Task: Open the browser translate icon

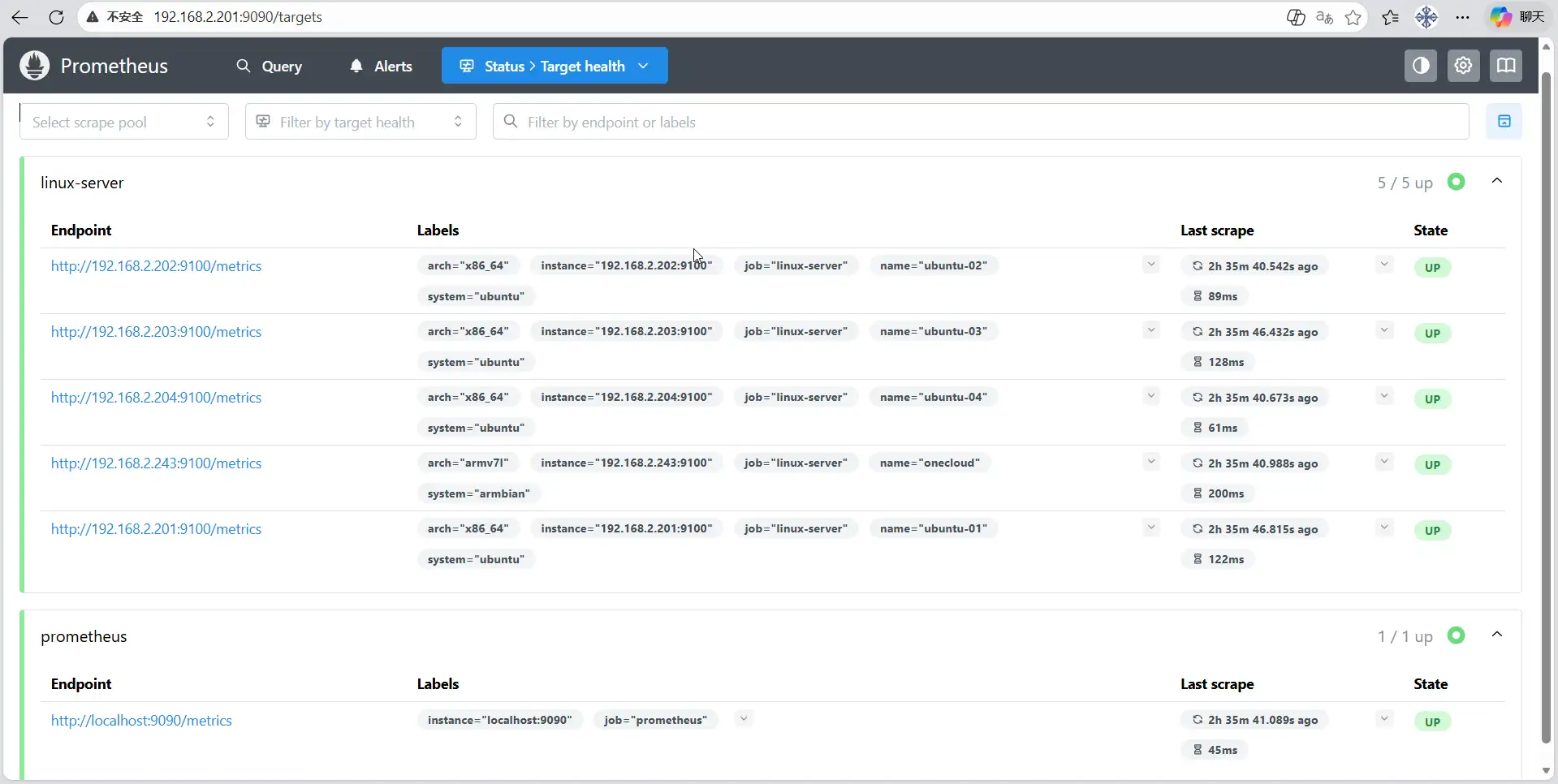Action: pyautogui.click(x=1324, y=17)
